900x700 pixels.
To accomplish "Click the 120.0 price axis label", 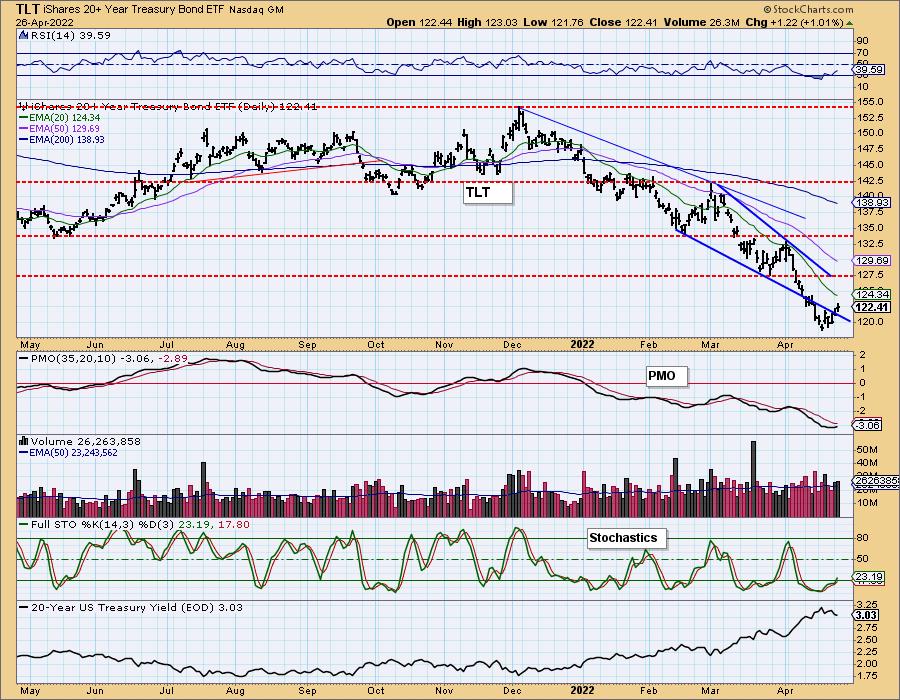I will (x=870, y=322).
